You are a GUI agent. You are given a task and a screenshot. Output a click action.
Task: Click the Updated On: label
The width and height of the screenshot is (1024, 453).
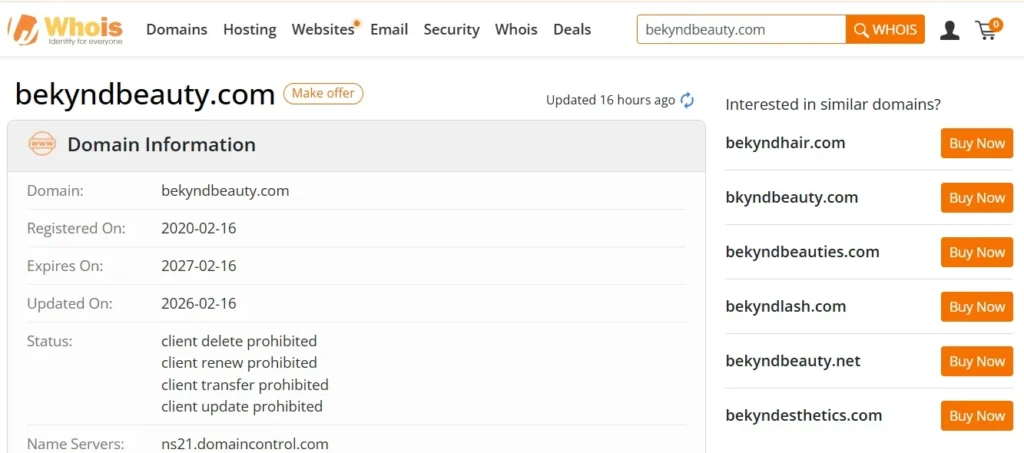pyautogui.click(x=69, y=304)
